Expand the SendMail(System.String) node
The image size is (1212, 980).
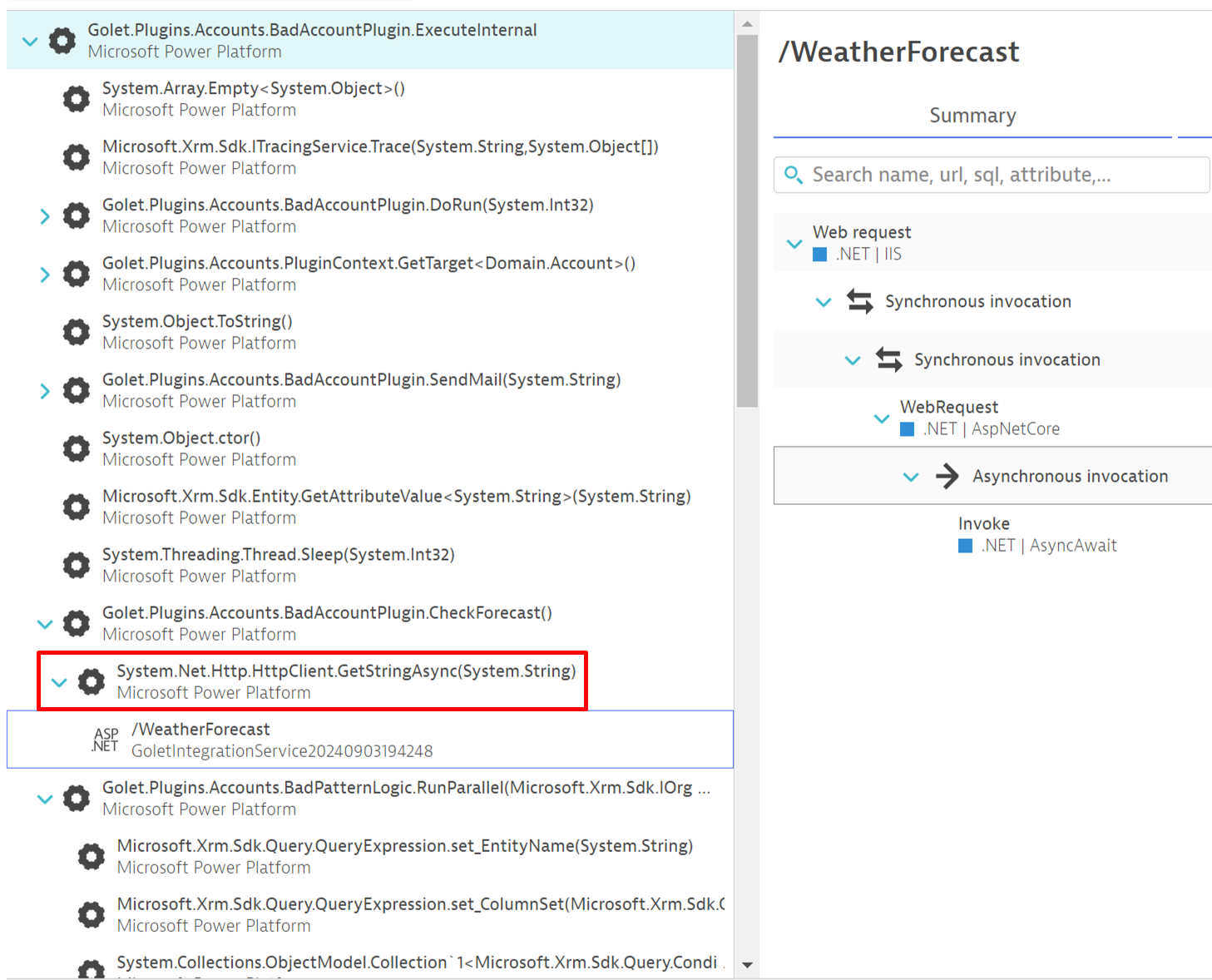point(45,391)
